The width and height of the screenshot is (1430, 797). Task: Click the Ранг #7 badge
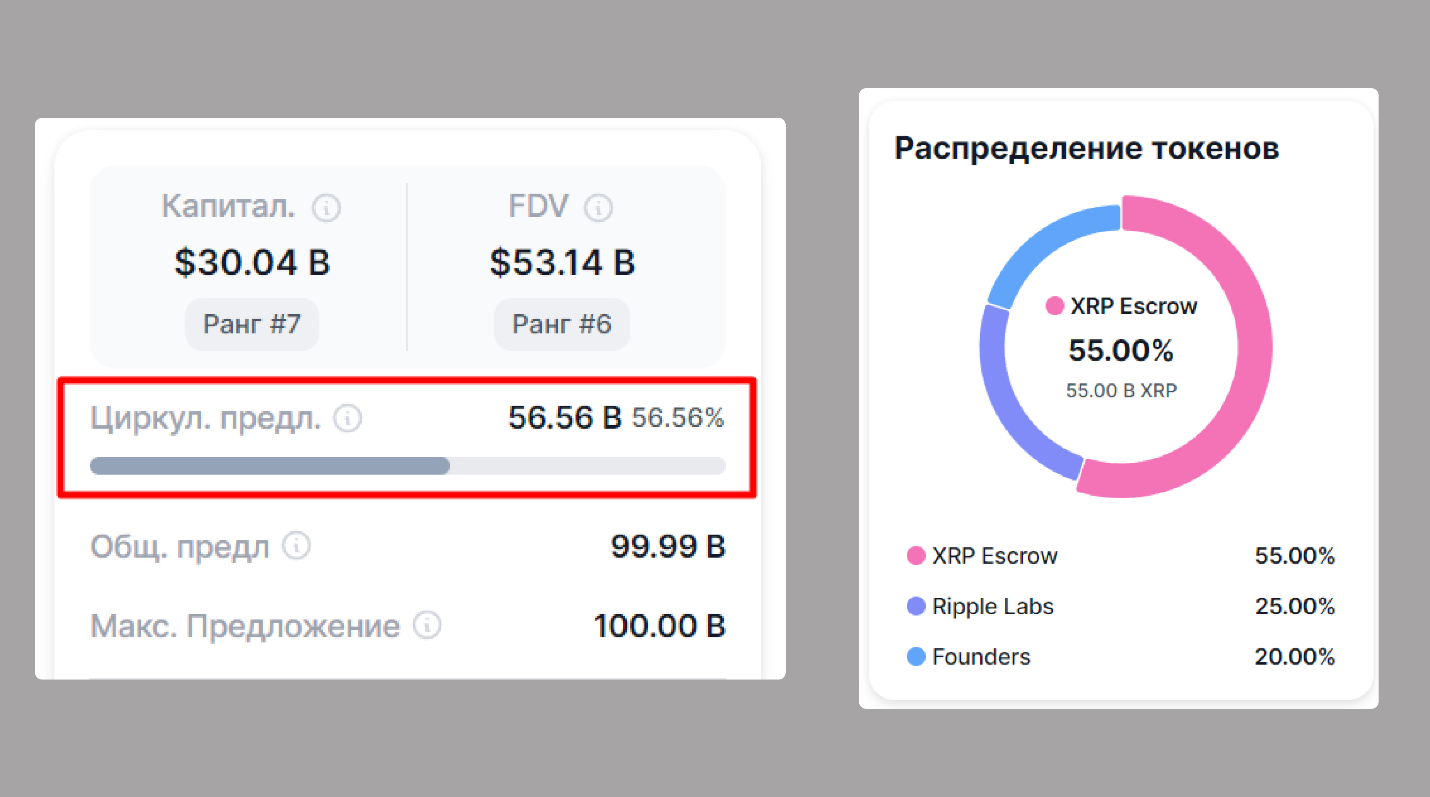click(x=252, y=324)
